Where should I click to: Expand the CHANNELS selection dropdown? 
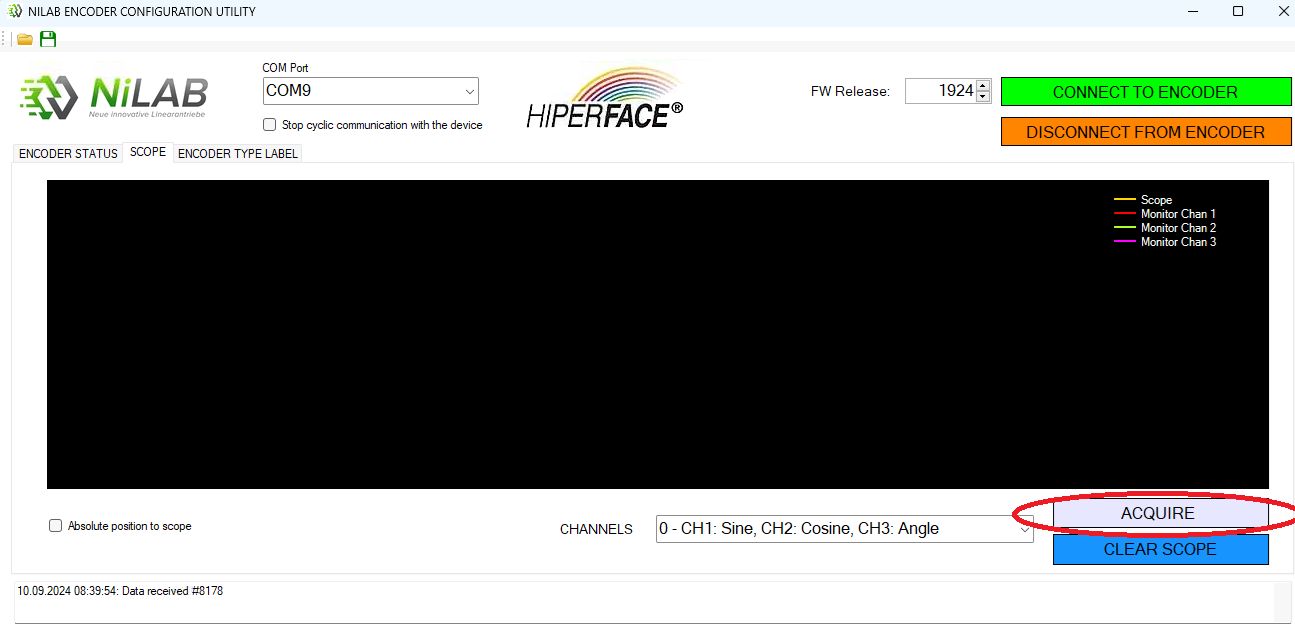(x=1024, y=529)
